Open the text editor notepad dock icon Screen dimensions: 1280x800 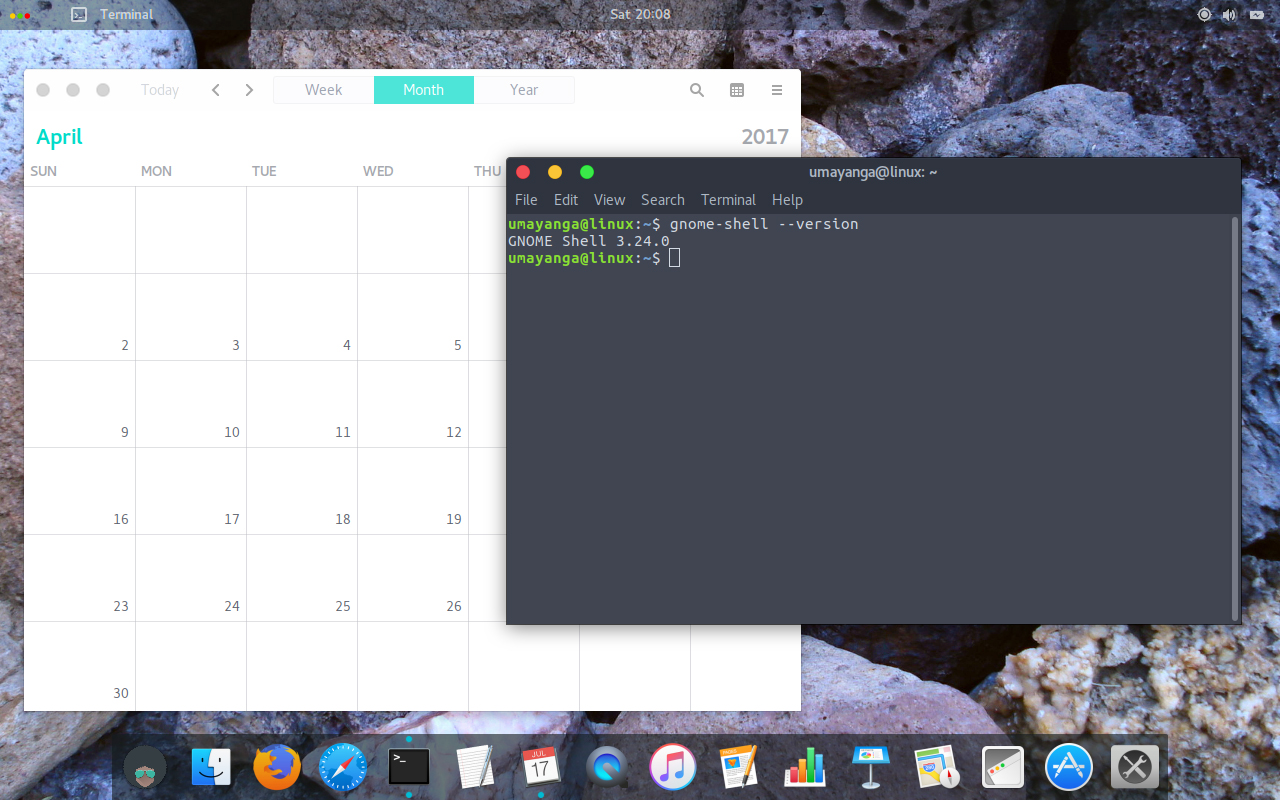pos(475,768)
